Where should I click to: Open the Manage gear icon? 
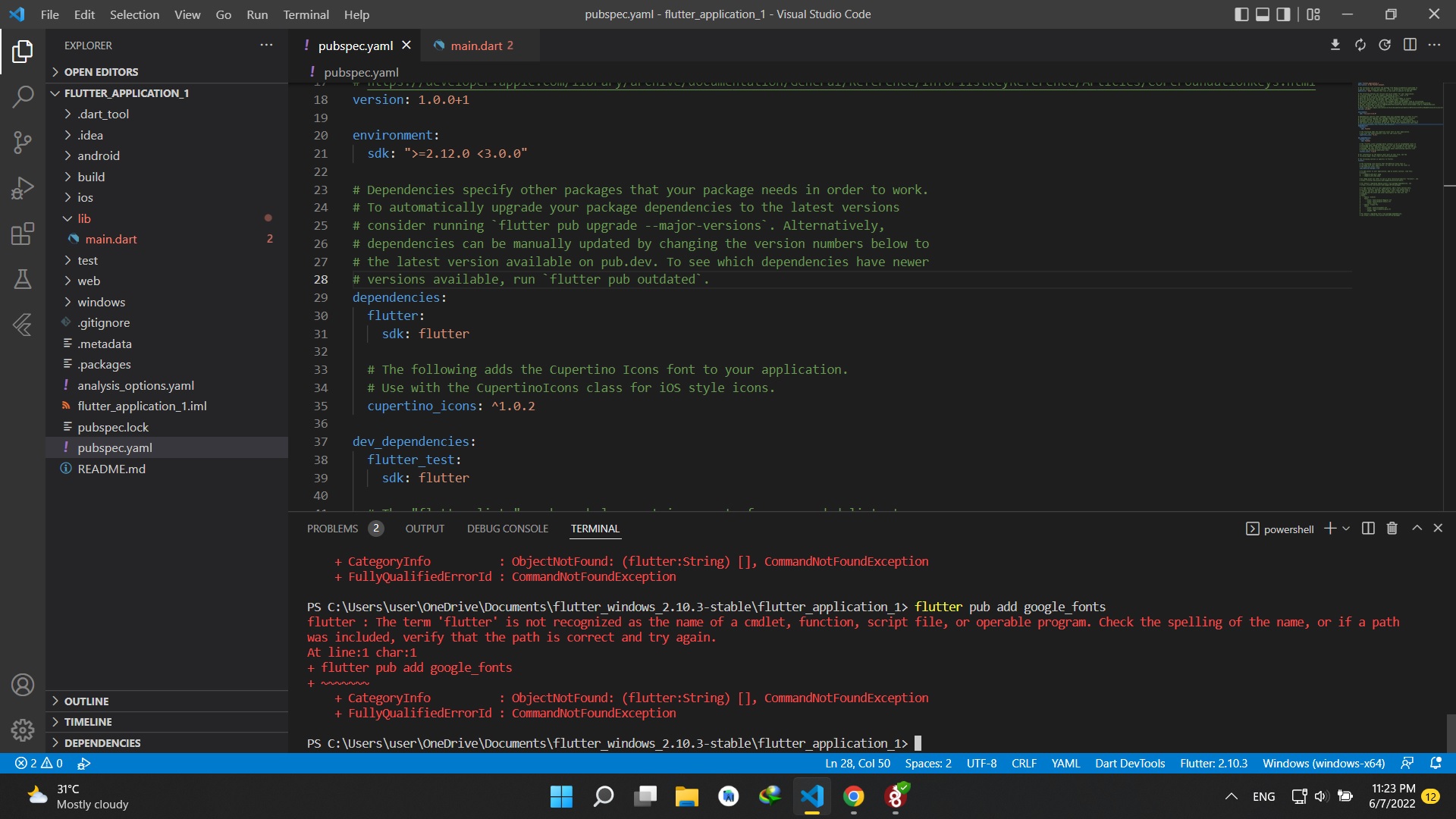(23, 730)
